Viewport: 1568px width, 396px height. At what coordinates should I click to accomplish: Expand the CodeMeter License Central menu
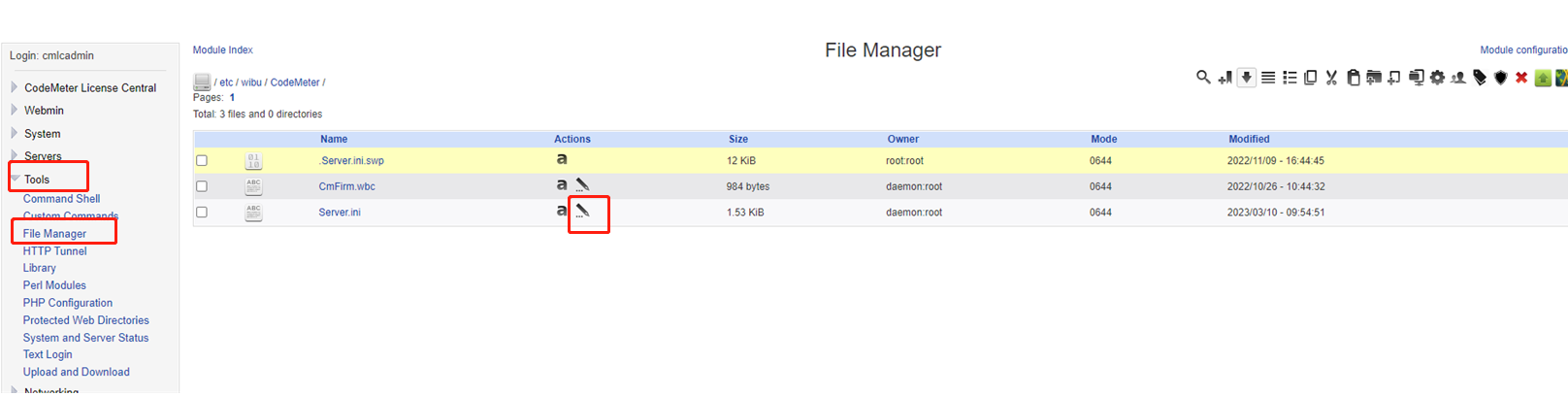coord(90,87)
